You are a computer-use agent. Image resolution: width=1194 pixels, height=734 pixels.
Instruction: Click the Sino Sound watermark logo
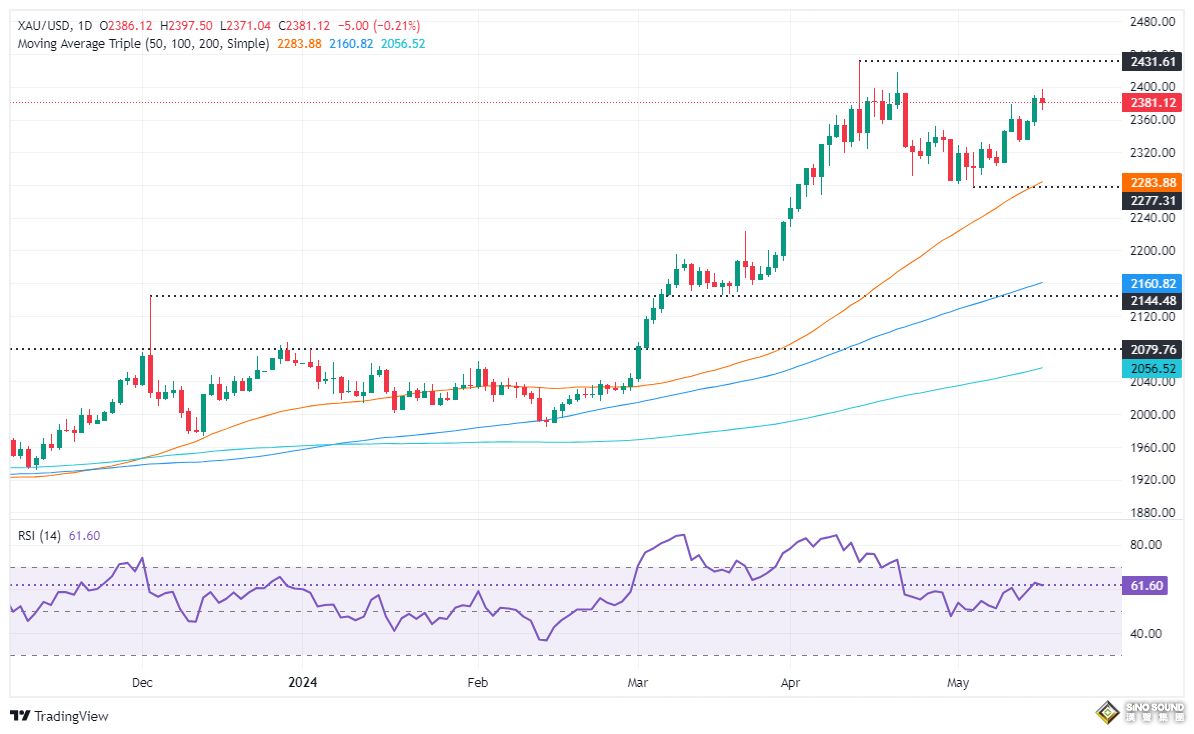click(1139, 712)
